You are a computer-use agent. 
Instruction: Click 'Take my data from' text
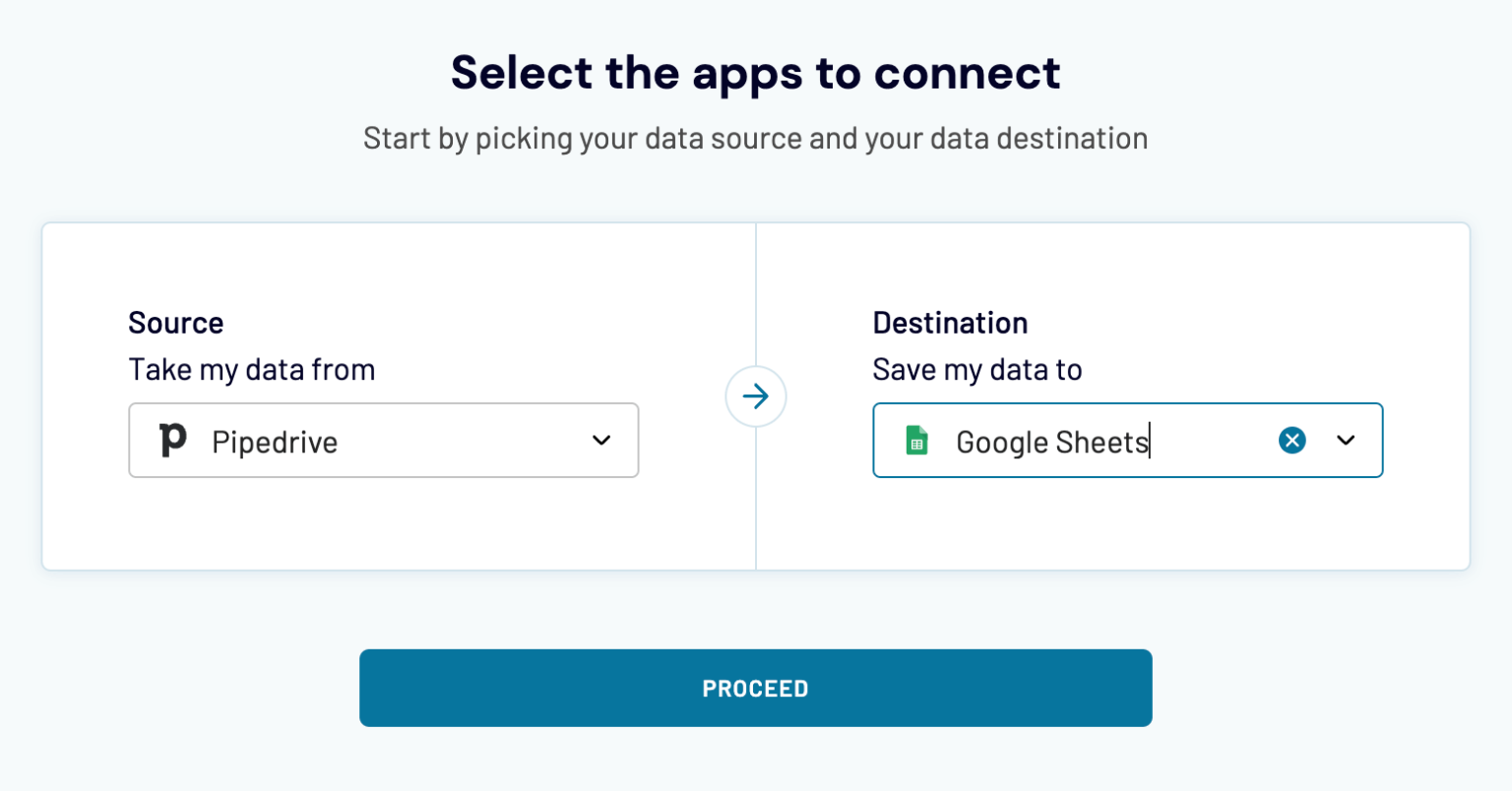pyautogui.click(x=252, y=370)
